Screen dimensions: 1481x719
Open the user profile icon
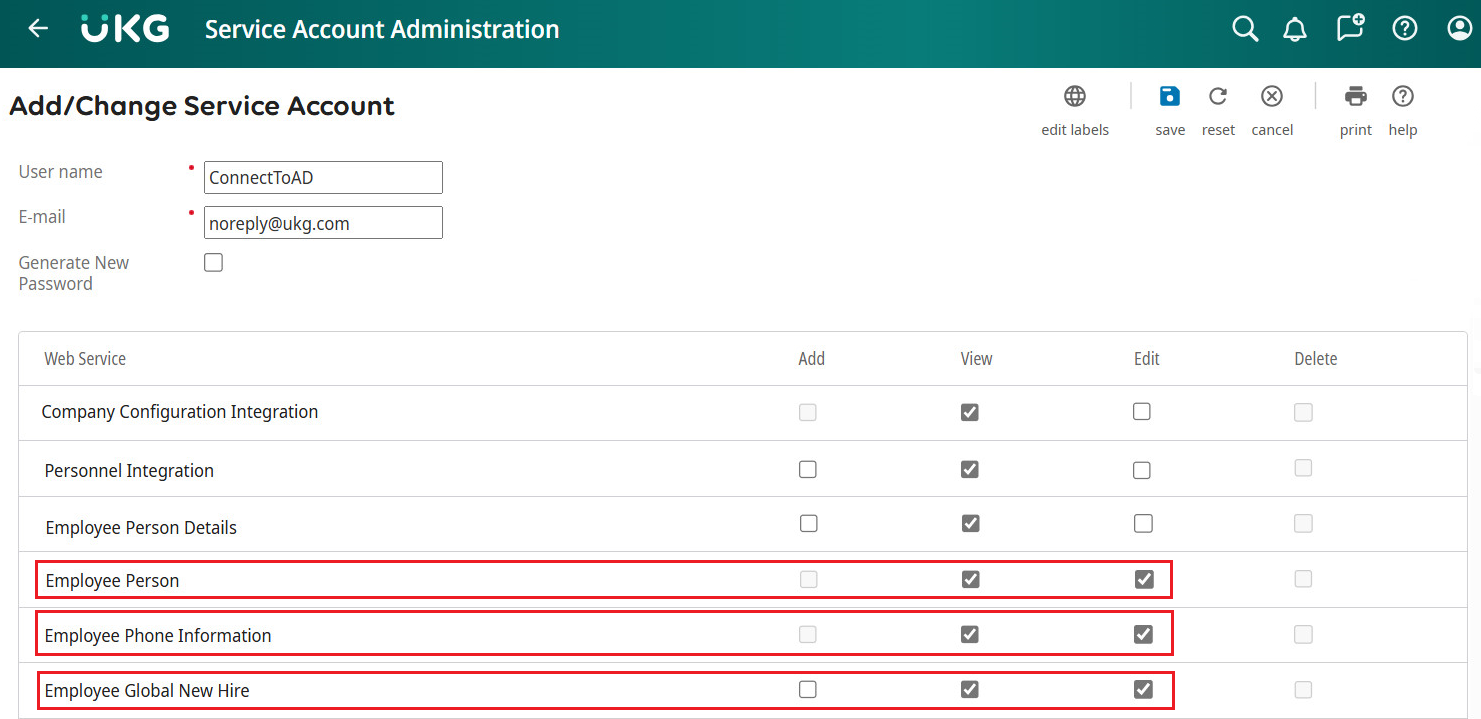point(1460,29)
